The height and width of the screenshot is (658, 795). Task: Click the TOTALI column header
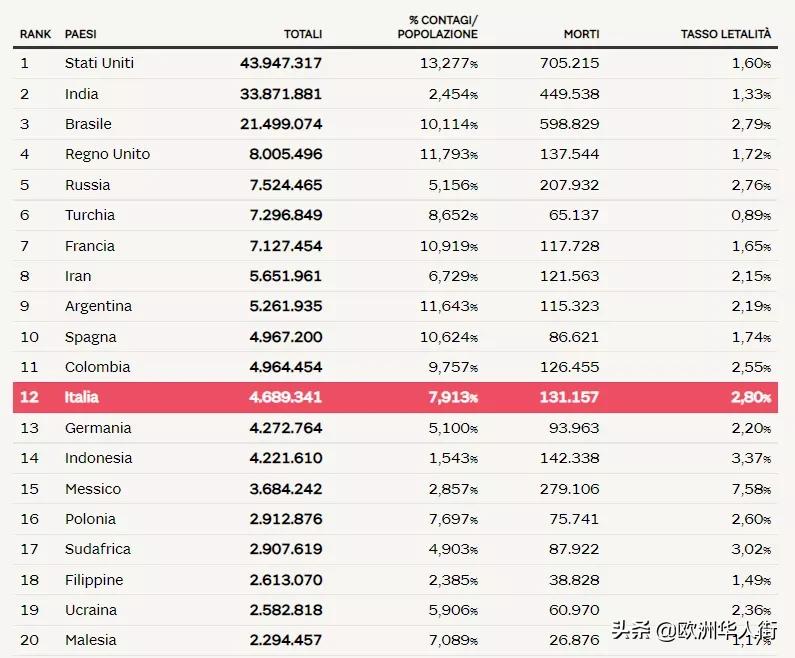(303, 34)
